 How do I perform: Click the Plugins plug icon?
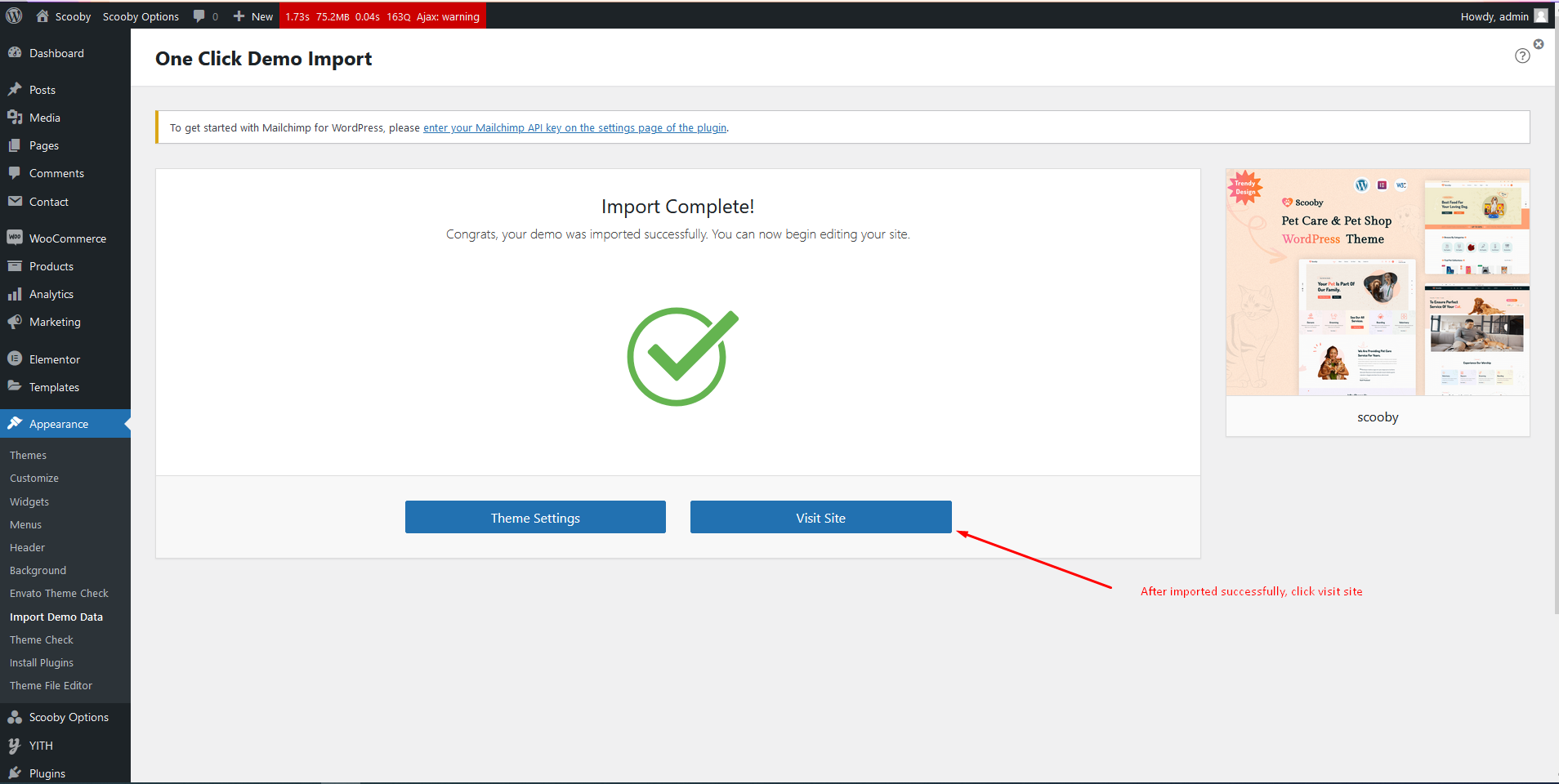point(15,773)
